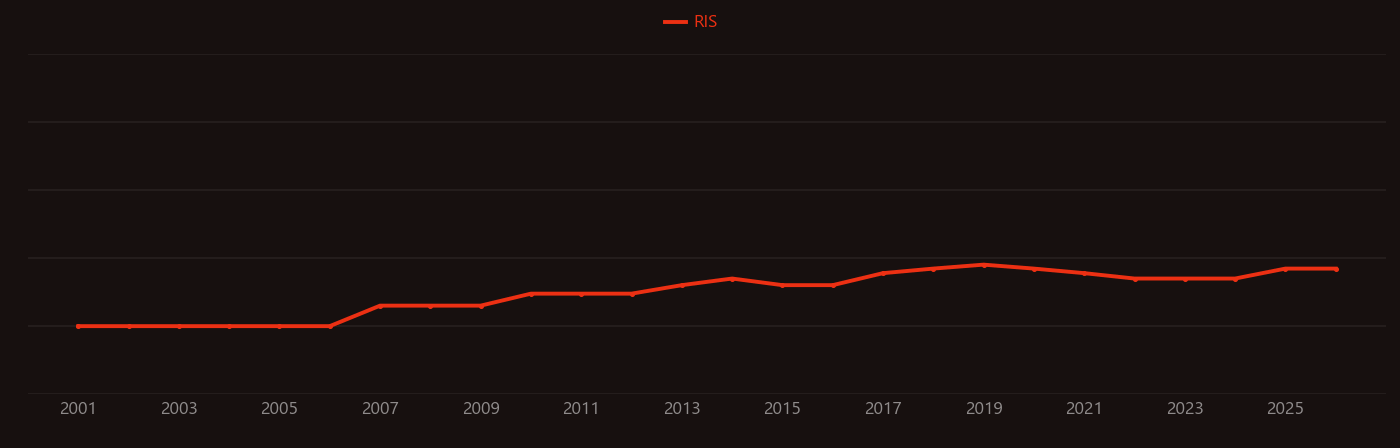
Task: Click the RIS line's 2007 data point
Action: (x=380, y=306)
